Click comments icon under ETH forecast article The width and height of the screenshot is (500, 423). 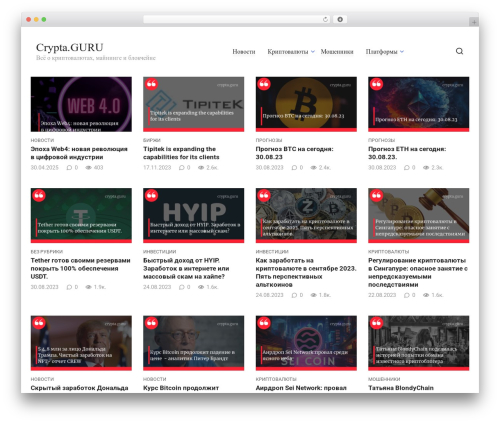[x=406, y=168]
